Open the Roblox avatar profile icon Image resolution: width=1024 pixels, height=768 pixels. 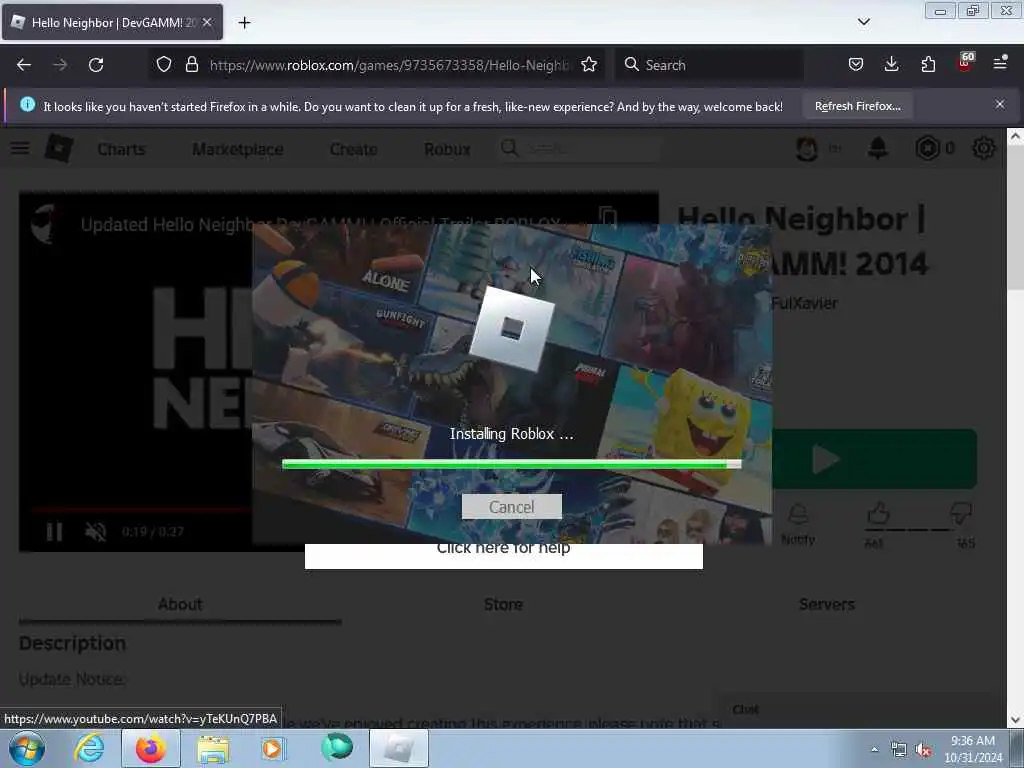[x=807, y=149]
